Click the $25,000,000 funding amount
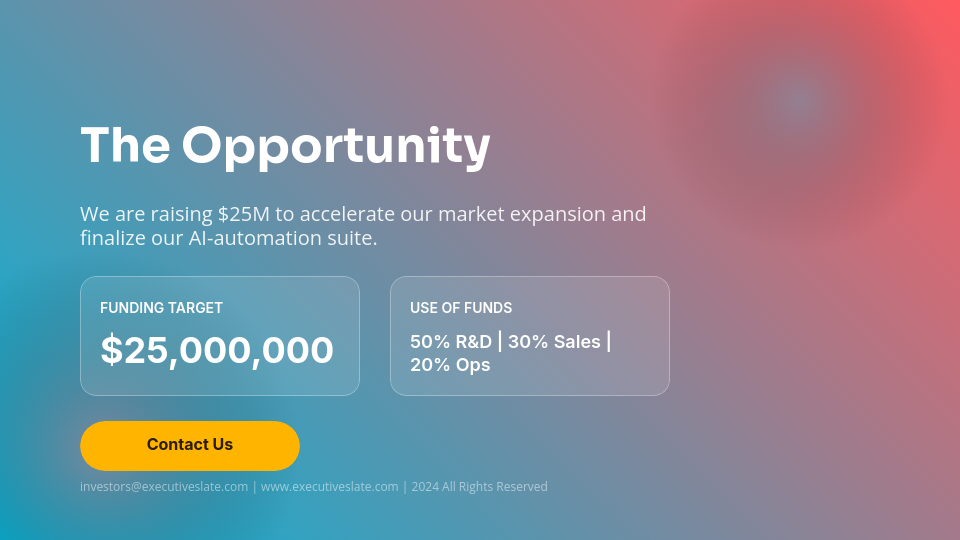Viewport: 960px width, 540px height. coord(217,350)
